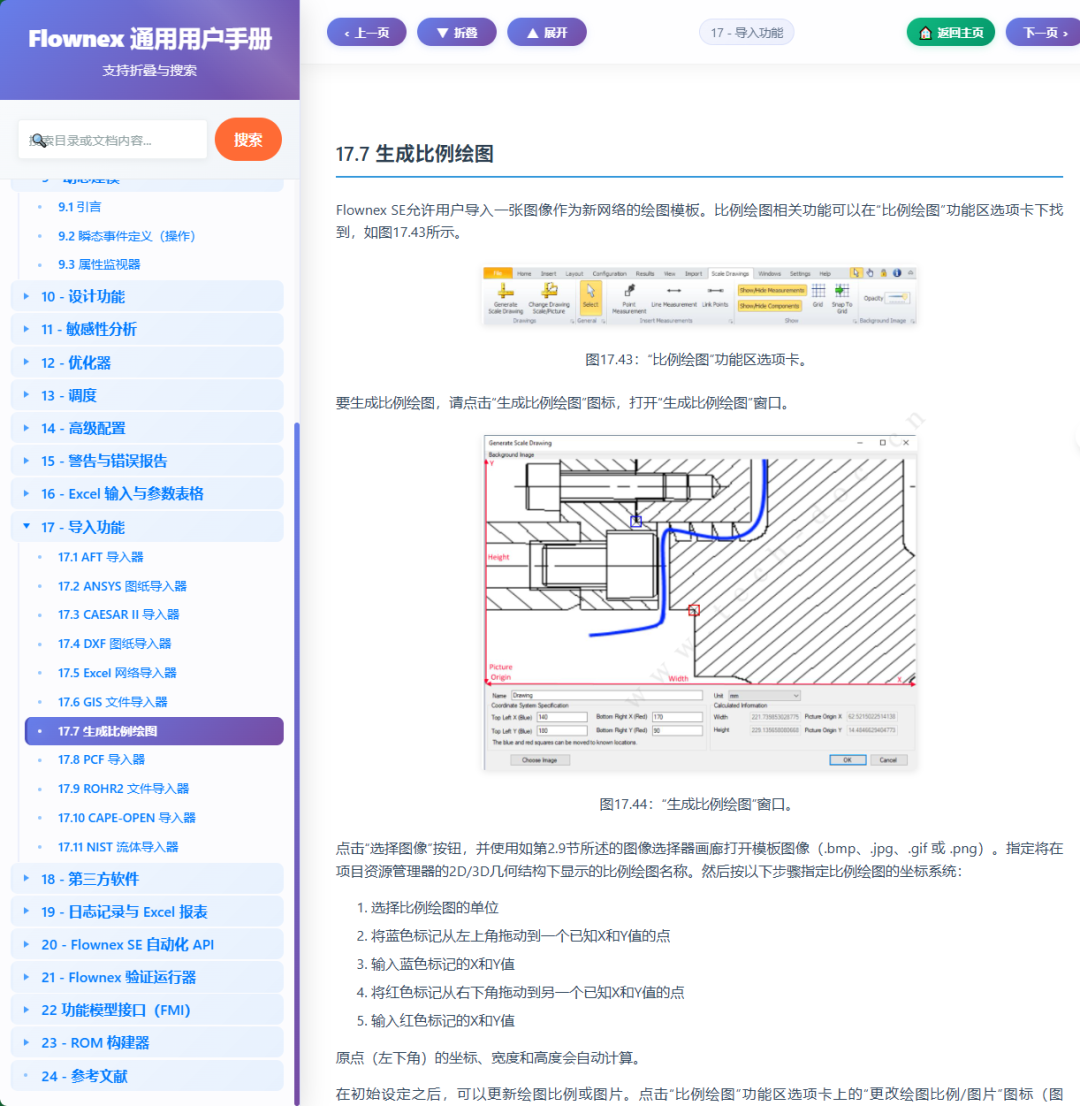
Task: Click the 返回主页 home button
Action: pos(950,32)
